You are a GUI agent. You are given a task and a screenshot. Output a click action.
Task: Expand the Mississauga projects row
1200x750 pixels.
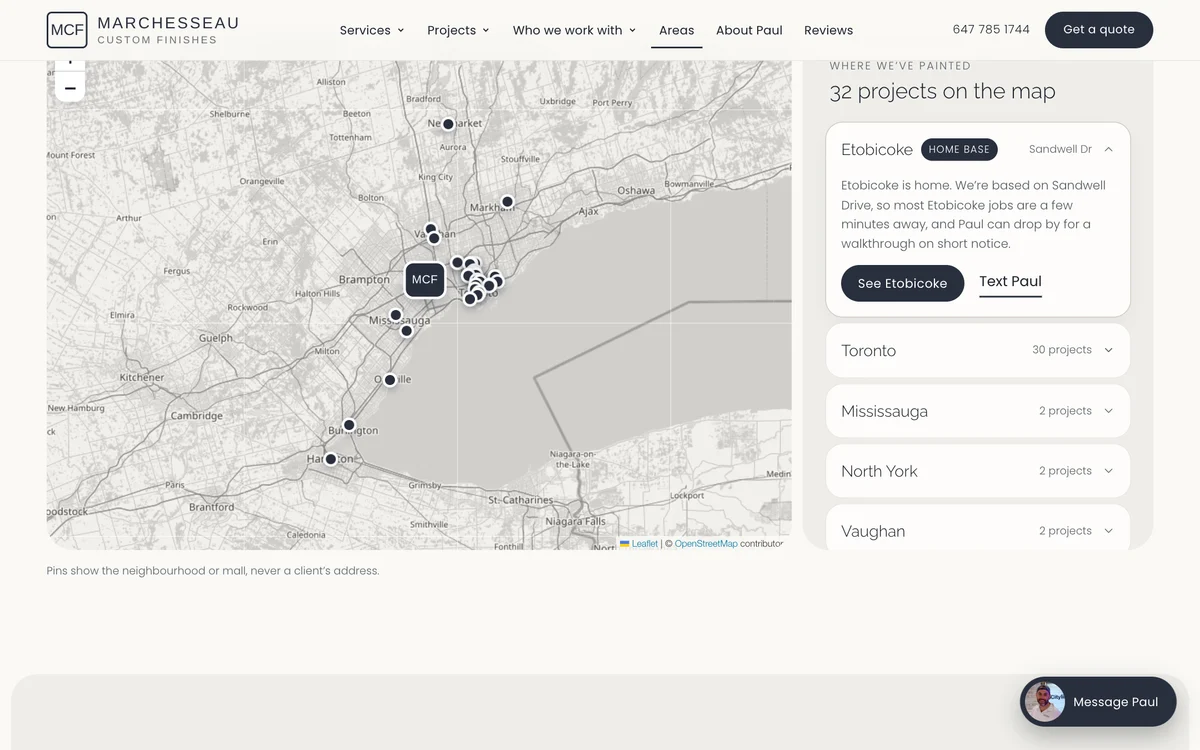pos(978,411)
